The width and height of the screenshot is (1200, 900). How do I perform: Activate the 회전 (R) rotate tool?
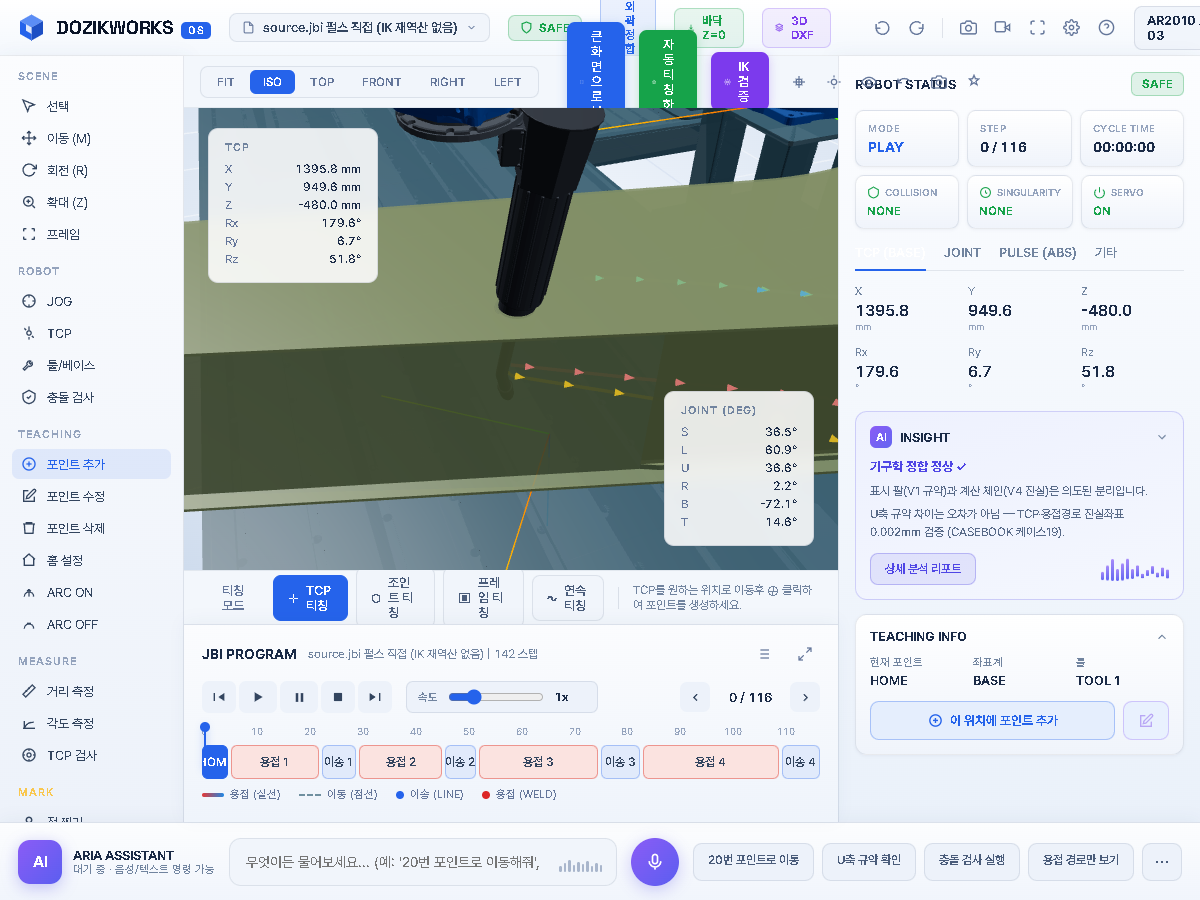point(91,170)
